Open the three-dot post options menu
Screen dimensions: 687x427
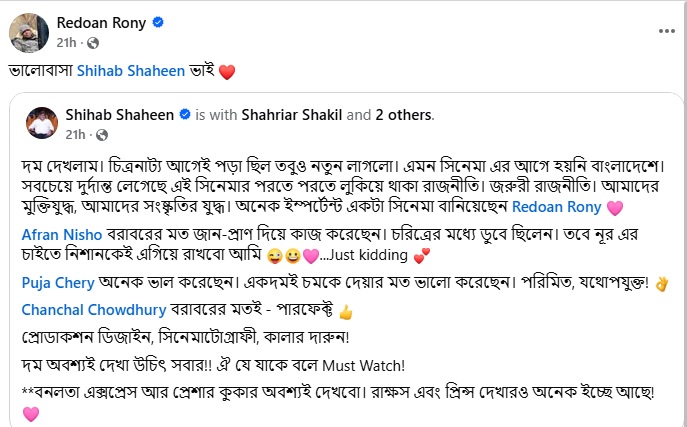point(666,31)
